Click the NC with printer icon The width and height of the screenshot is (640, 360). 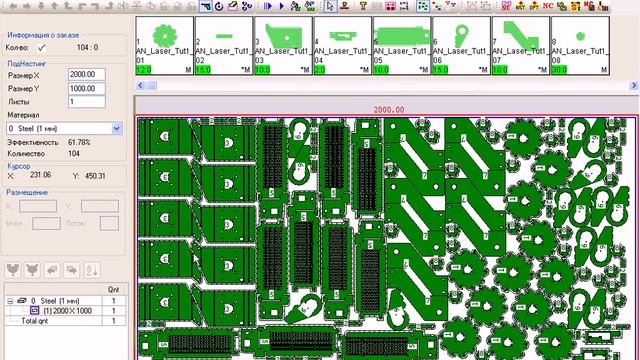(x=589, y=6)
